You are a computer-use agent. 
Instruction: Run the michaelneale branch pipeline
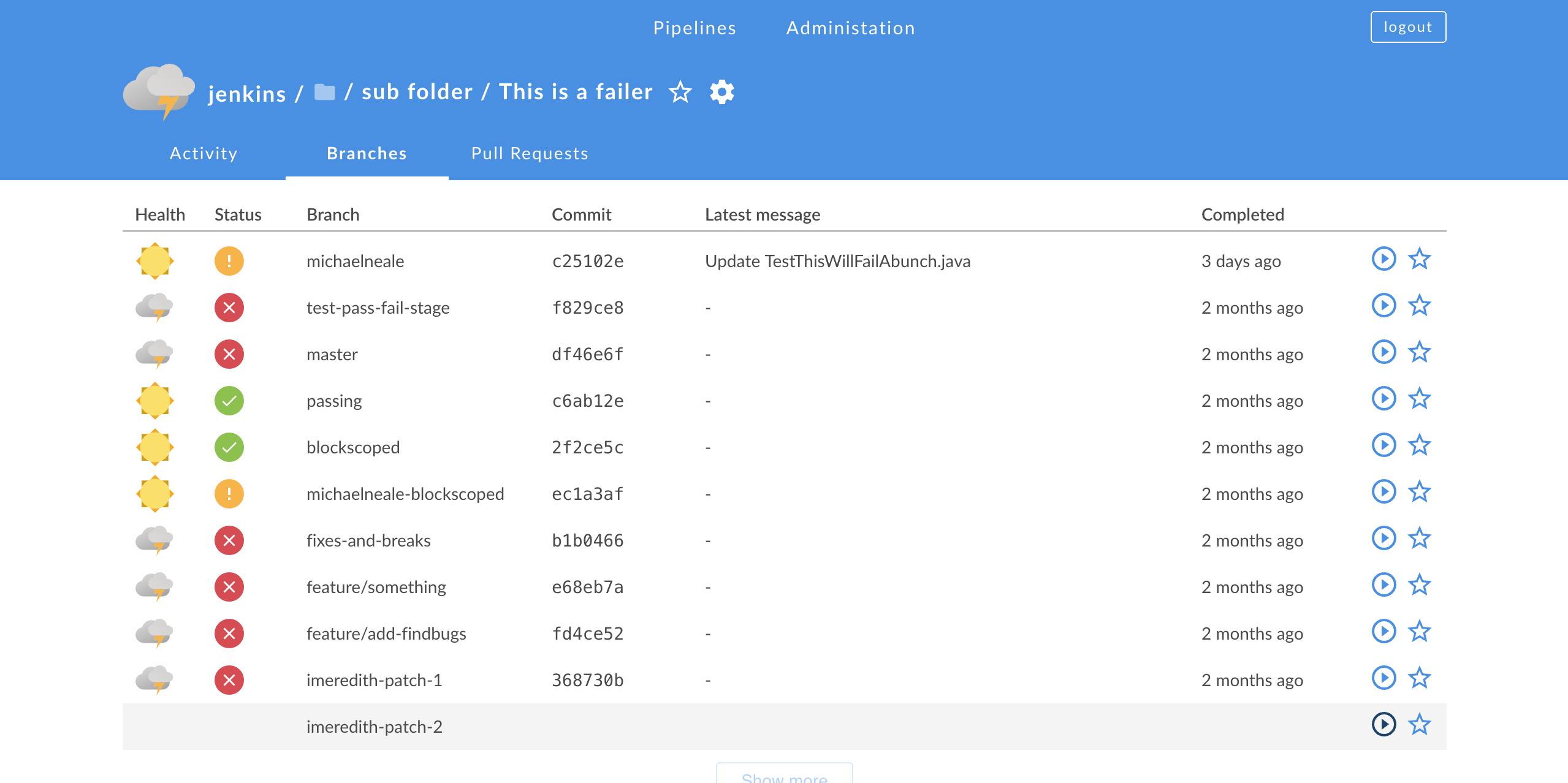[x=1383, y=259]
